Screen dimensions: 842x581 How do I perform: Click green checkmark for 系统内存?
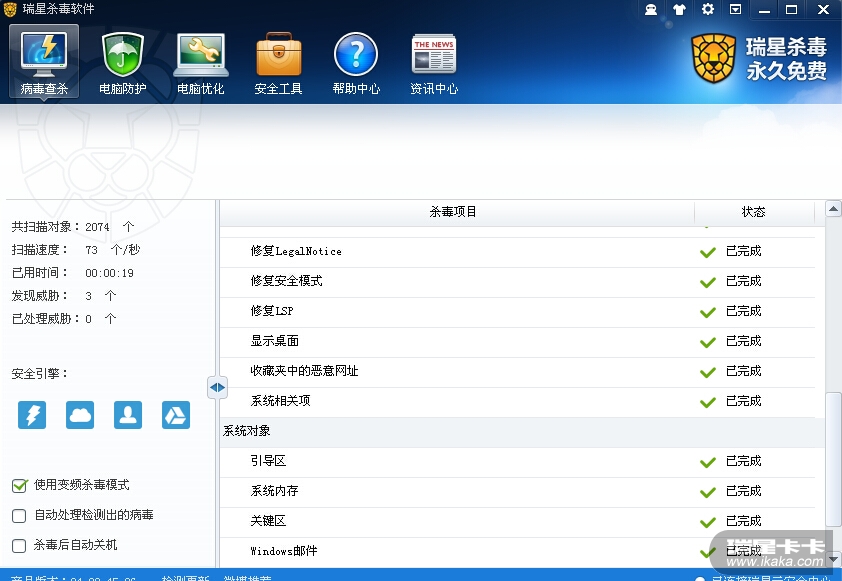click(x=708, y=492)
